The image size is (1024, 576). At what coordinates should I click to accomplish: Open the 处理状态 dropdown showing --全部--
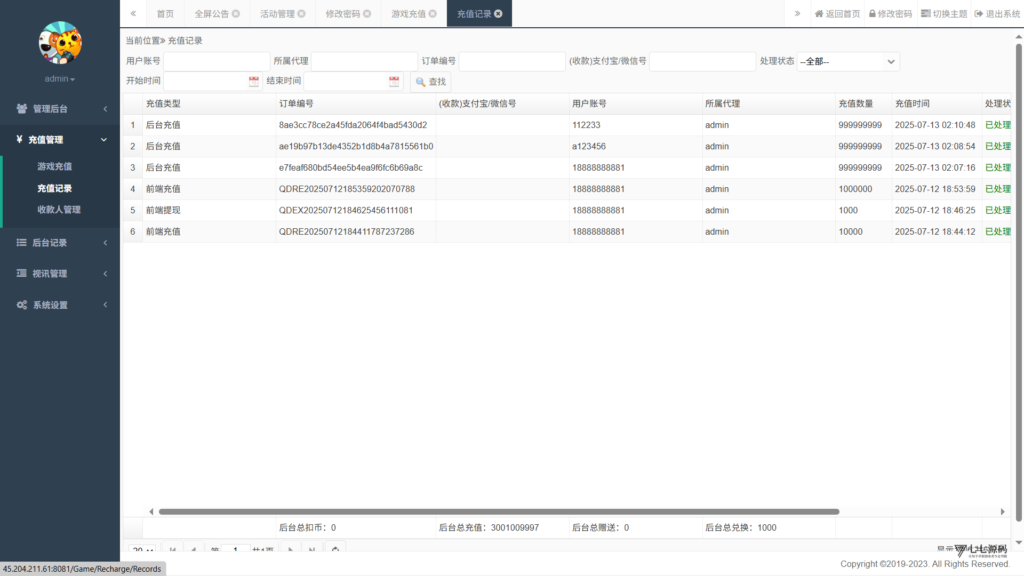tap(848, 61)
